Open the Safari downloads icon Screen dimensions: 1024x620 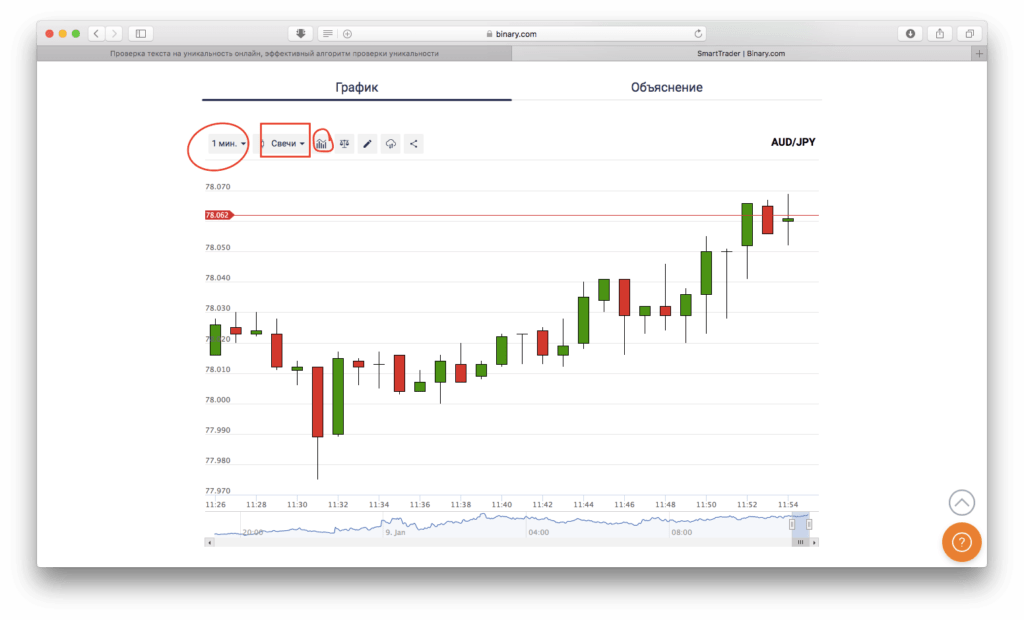pos(910,34)
